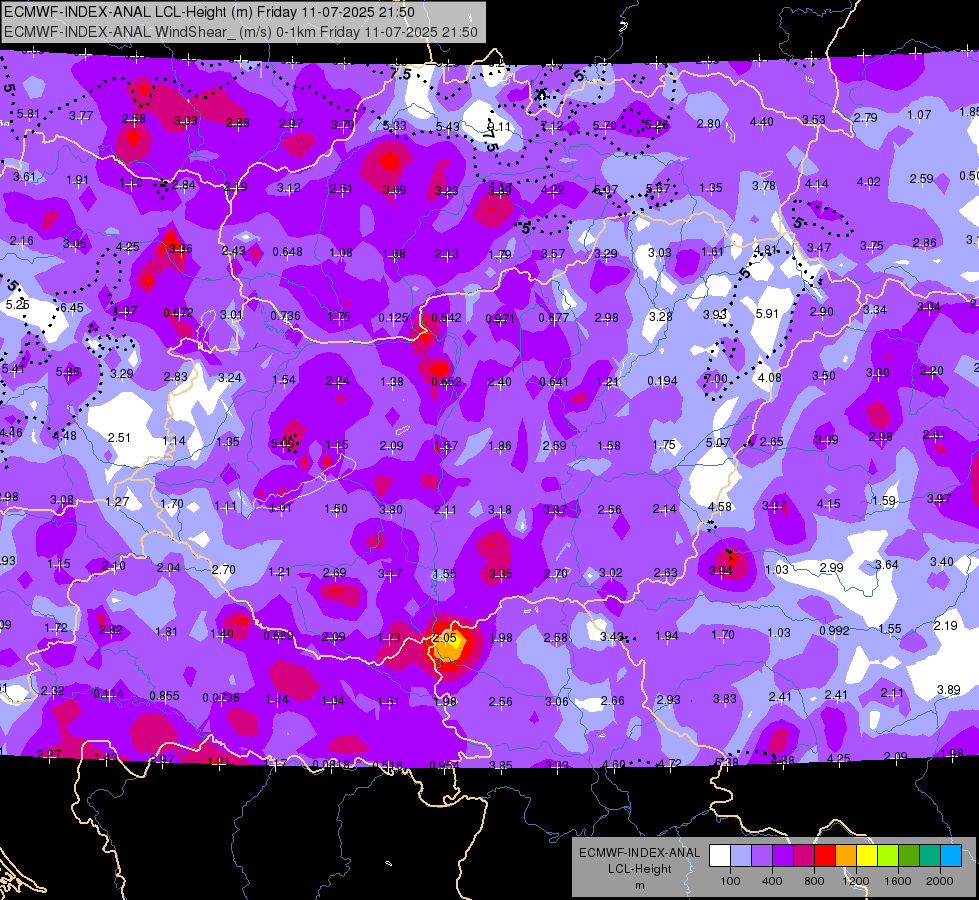Click the wind shear value 0.652
The height and width of the screenshot is (900, 979).
[x=446, y=382]
